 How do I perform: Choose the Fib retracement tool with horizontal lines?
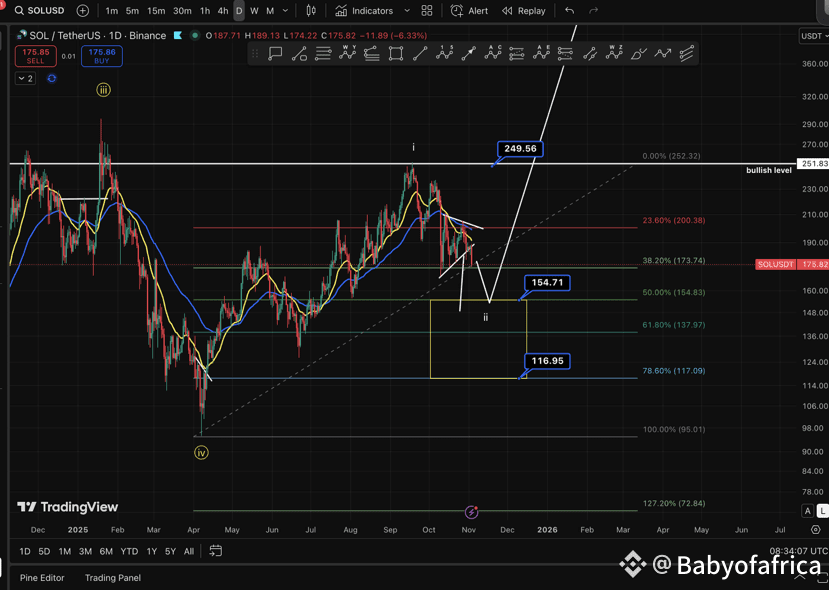[x=323, y=53]
